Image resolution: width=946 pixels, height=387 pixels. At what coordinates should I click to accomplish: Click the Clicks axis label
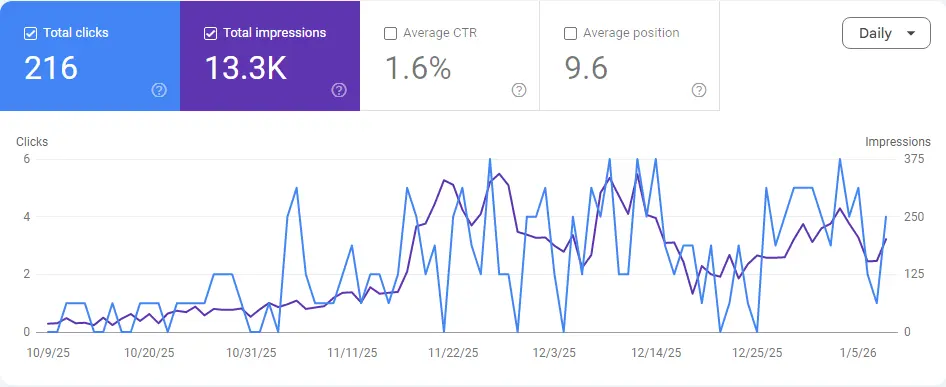click(x=32, y=142)
